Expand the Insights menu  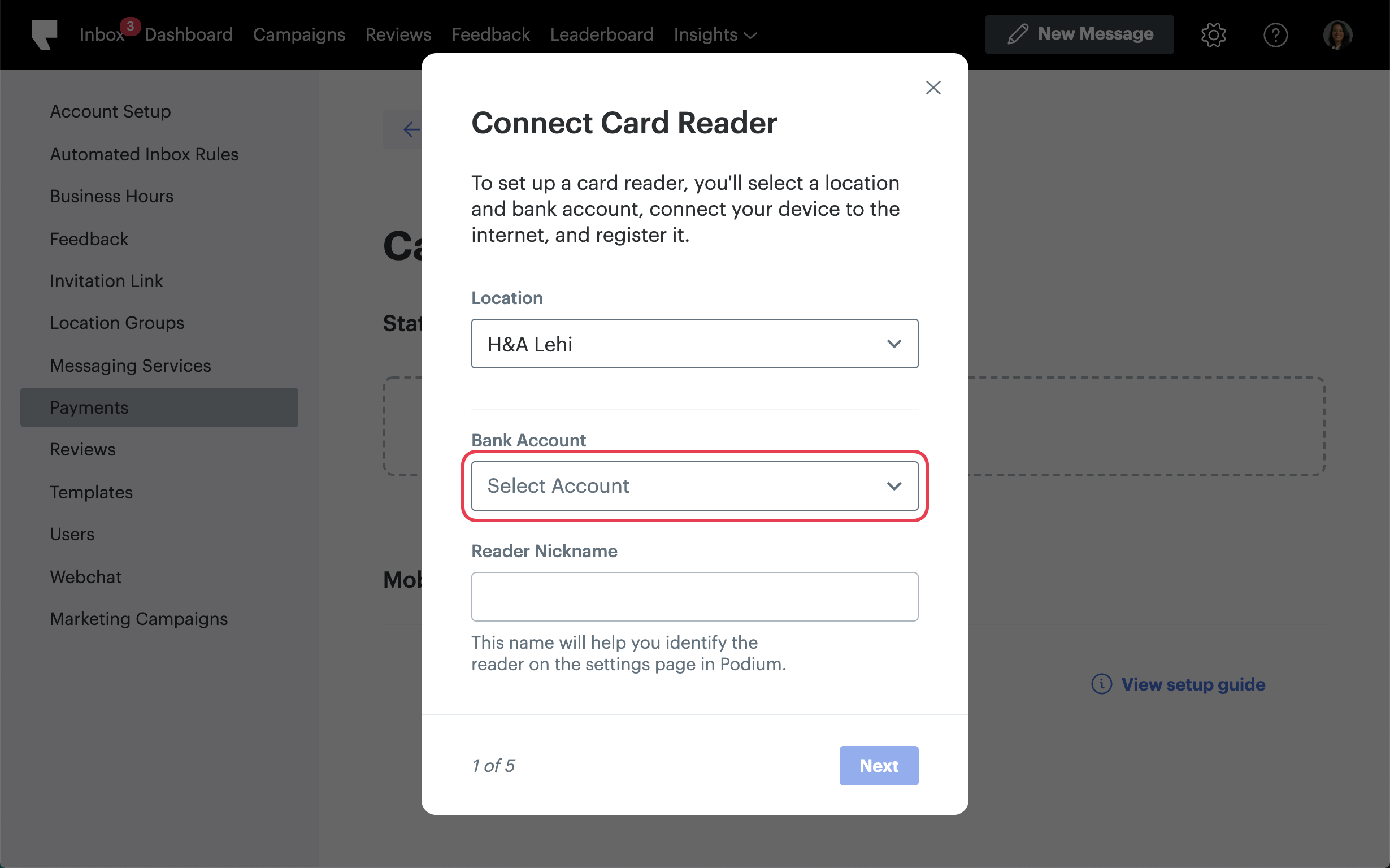point(715,35)
